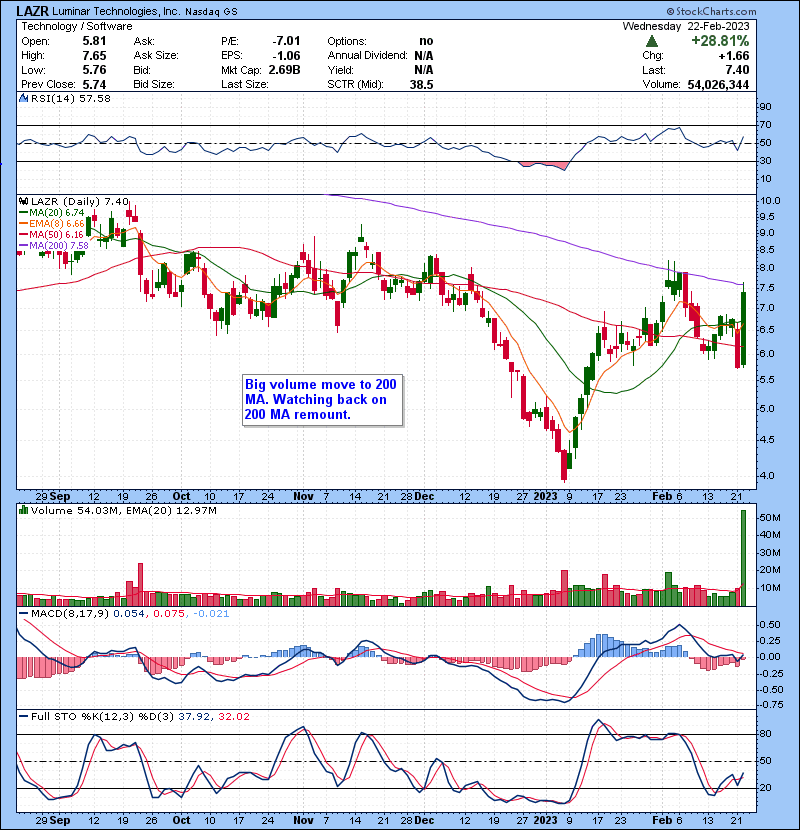800x830 pixels.
Task: Click the Prev Close value 5.74
Action: (x=94, y=85)
